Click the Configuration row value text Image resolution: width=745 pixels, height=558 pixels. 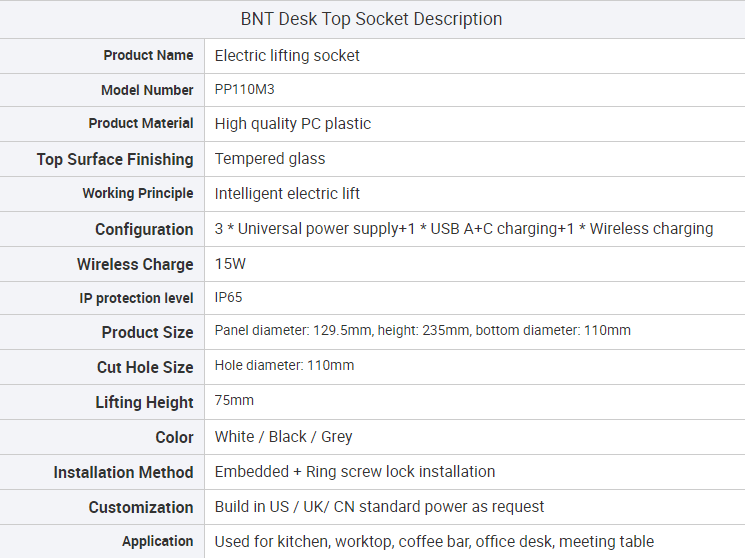click(x=464, y=229)
